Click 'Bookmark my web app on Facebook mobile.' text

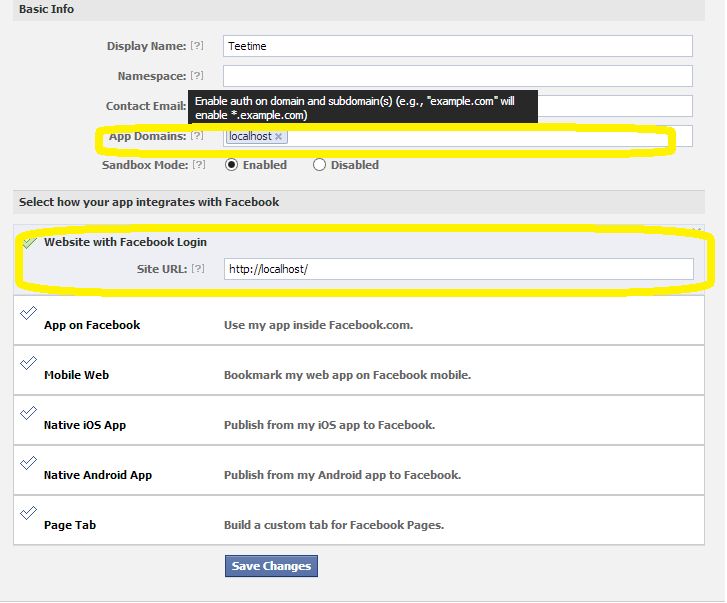(x=347, y=375)
